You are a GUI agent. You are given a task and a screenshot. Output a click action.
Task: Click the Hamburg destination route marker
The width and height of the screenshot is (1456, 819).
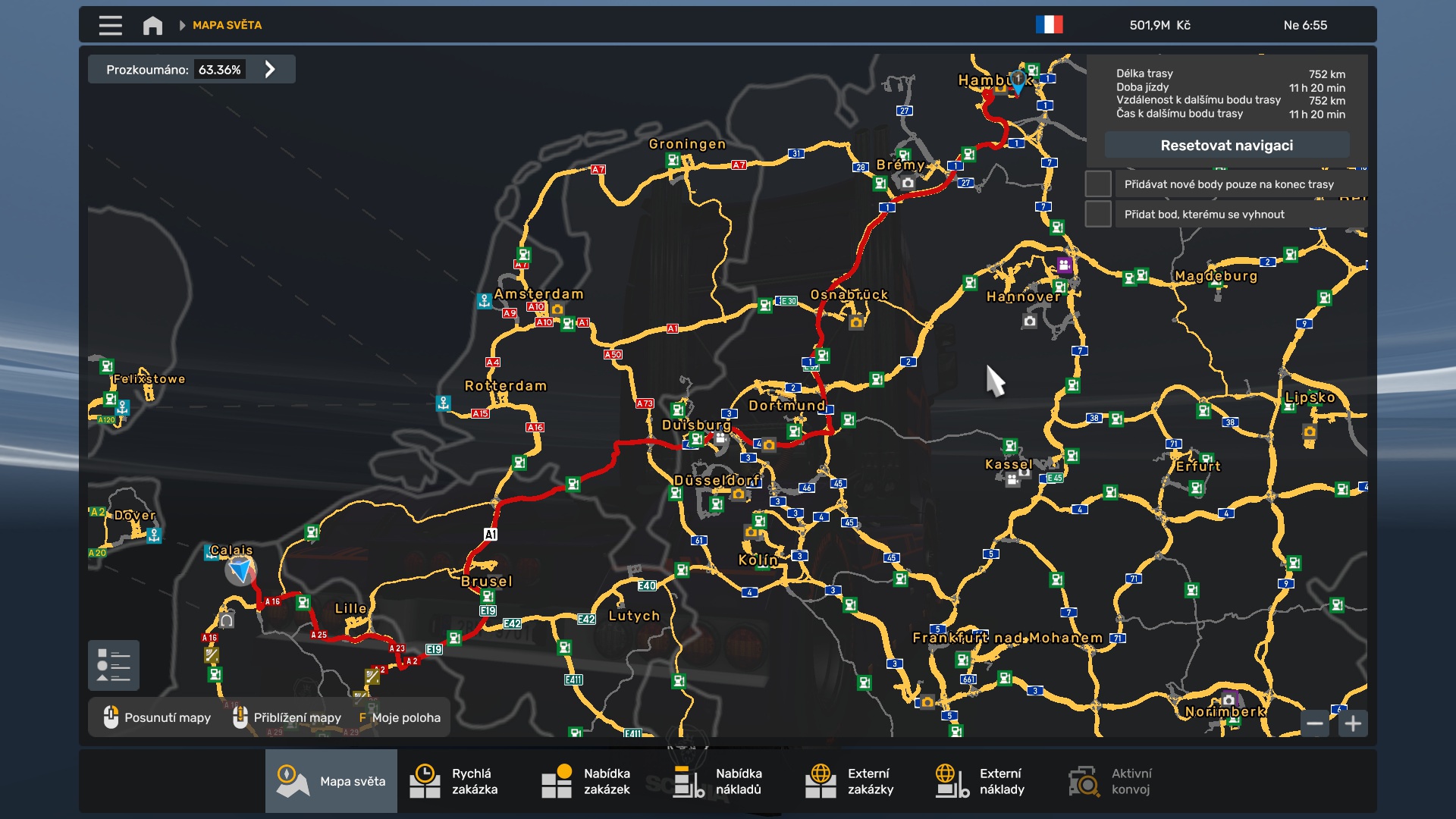(1018, 81)
